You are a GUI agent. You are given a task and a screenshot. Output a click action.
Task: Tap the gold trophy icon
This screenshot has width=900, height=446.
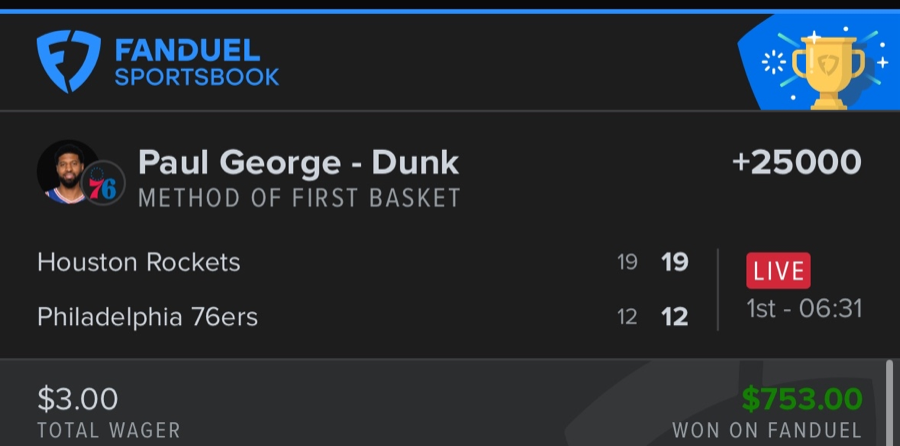point(827,67)
